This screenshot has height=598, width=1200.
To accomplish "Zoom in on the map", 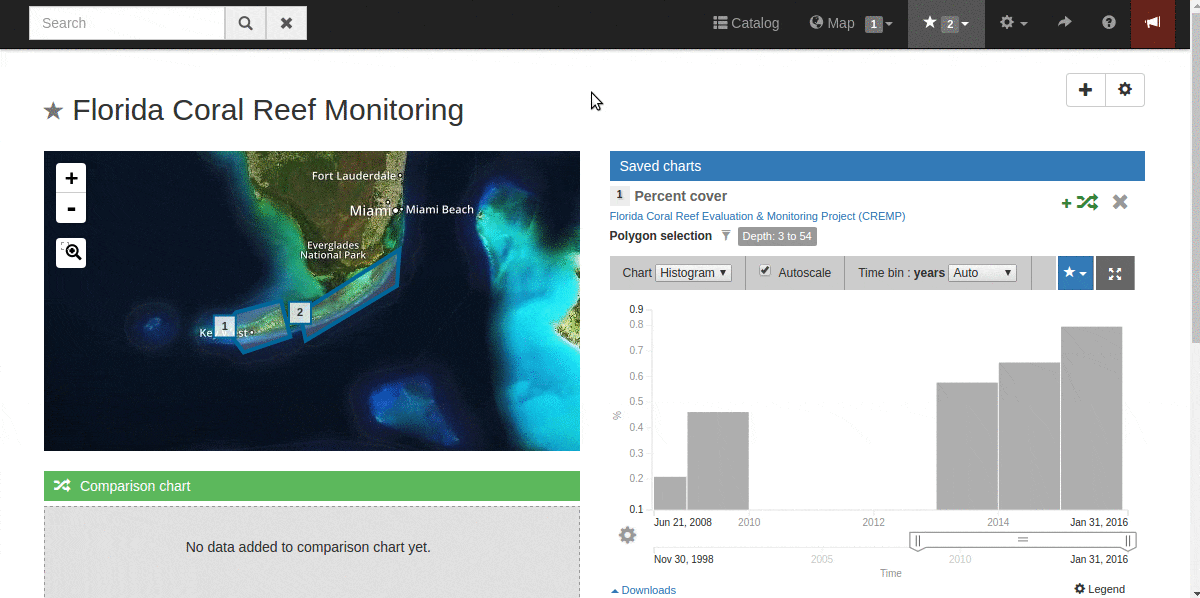I will point(71,178).
